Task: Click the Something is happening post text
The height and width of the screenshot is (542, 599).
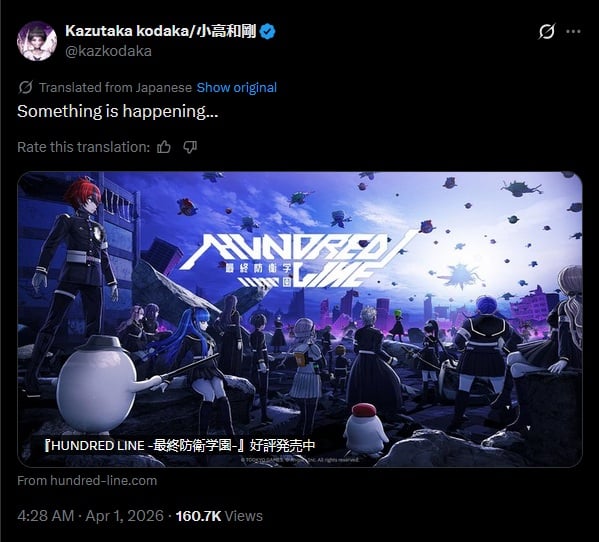Action: click(118, 112)
